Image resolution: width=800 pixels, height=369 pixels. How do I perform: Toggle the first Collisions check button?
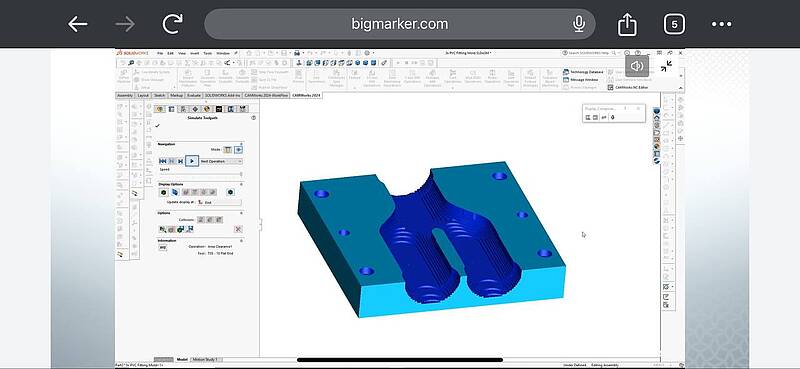[201, 219]
